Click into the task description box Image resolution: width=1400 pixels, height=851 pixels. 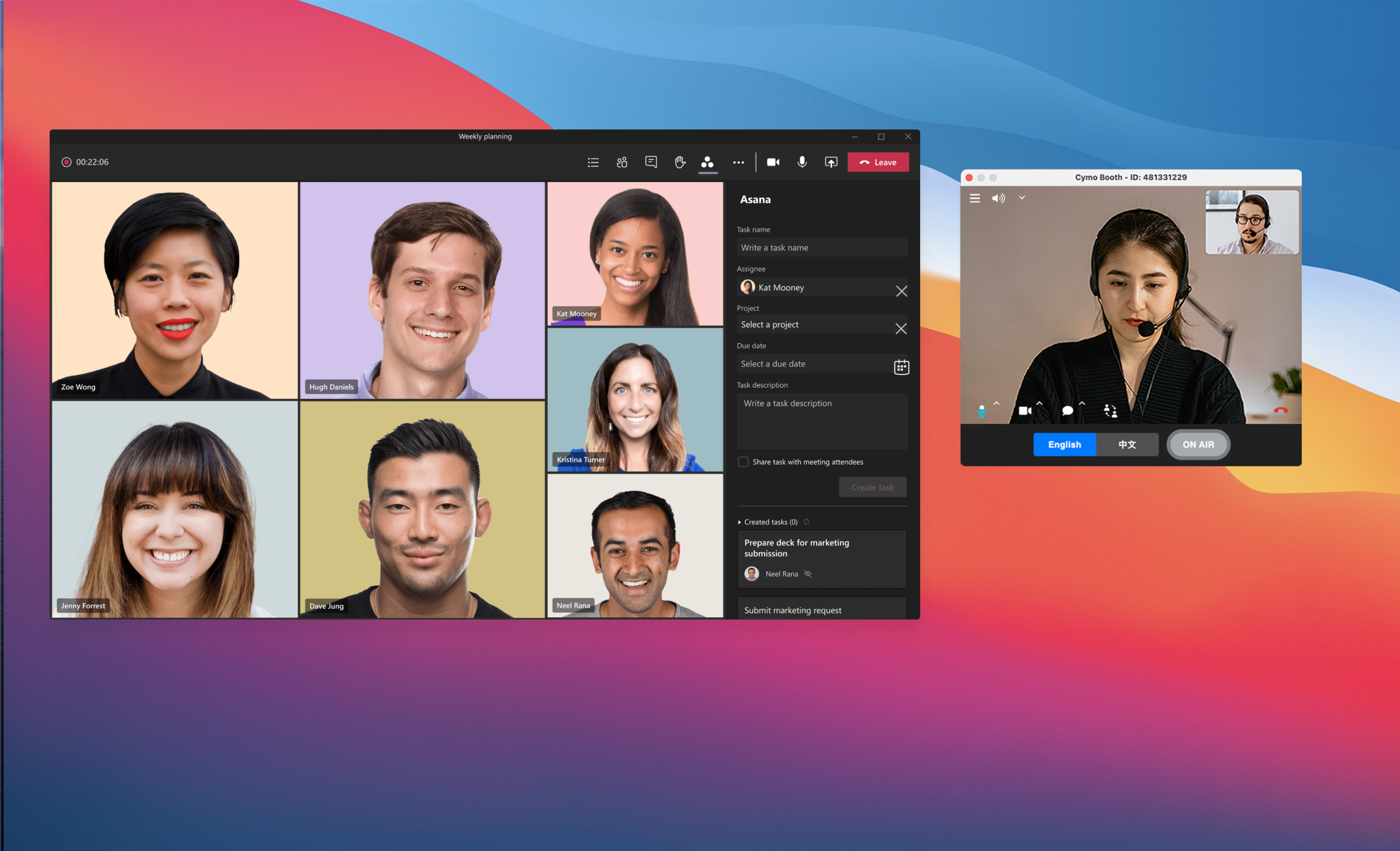coord(822,421)
